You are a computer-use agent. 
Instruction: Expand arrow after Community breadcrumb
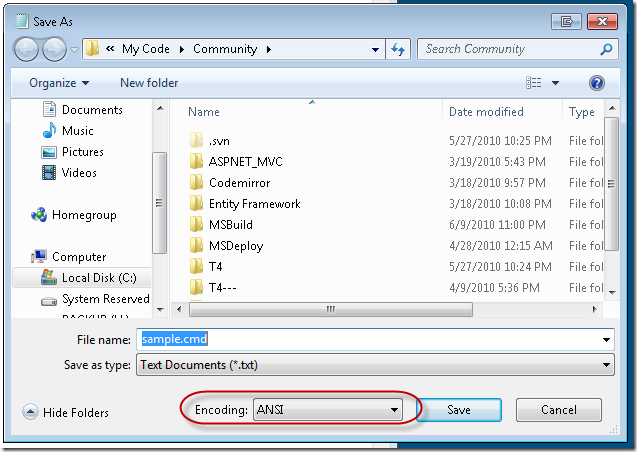[x=269, y=50]
